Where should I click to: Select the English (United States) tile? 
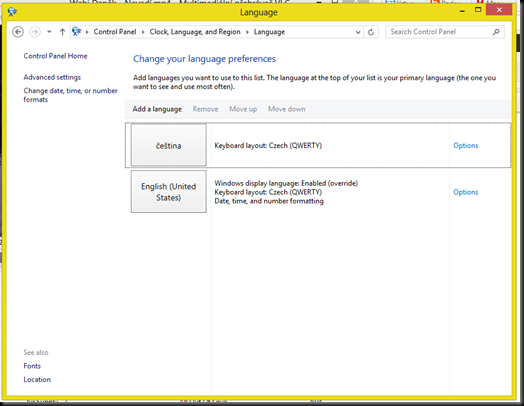coord(168,191)
